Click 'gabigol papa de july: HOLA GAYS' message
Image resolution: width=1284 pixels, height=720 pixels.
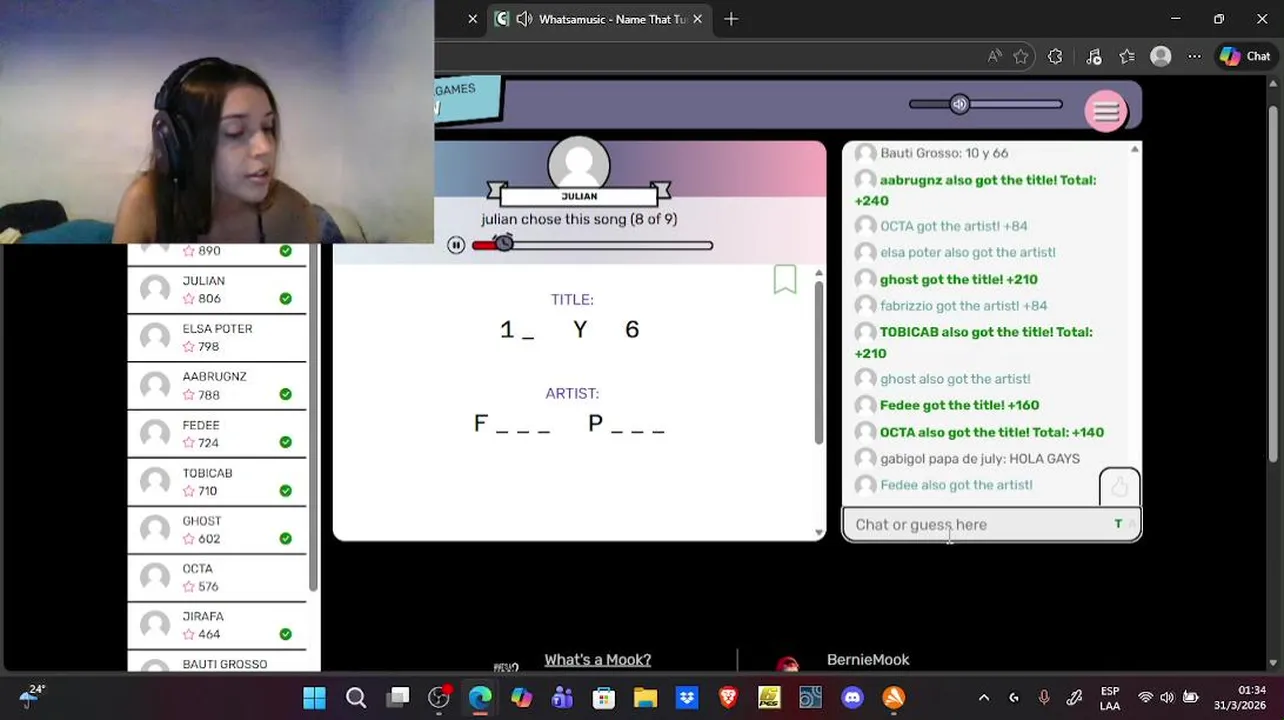(980, 459)
